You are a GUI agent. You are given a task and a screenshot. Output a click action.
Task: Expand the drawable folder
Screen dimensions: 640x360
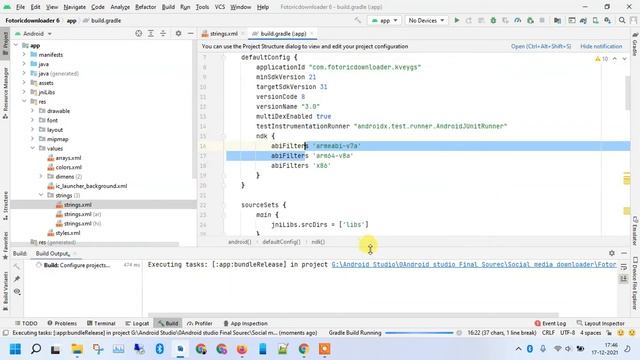(32, 111)
